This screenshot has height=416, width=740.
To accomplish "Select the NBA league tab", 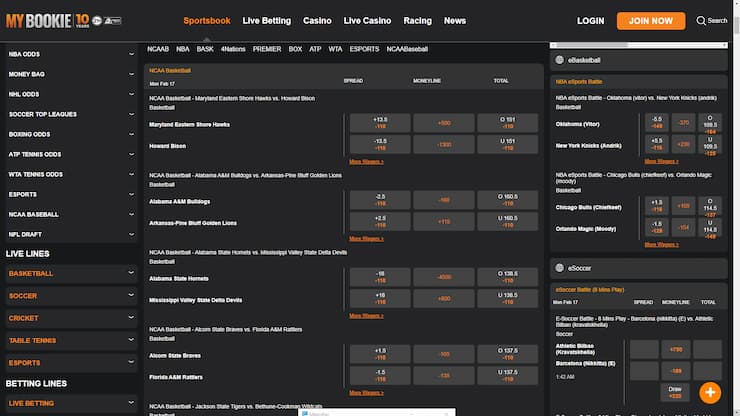I will (183, 49).
